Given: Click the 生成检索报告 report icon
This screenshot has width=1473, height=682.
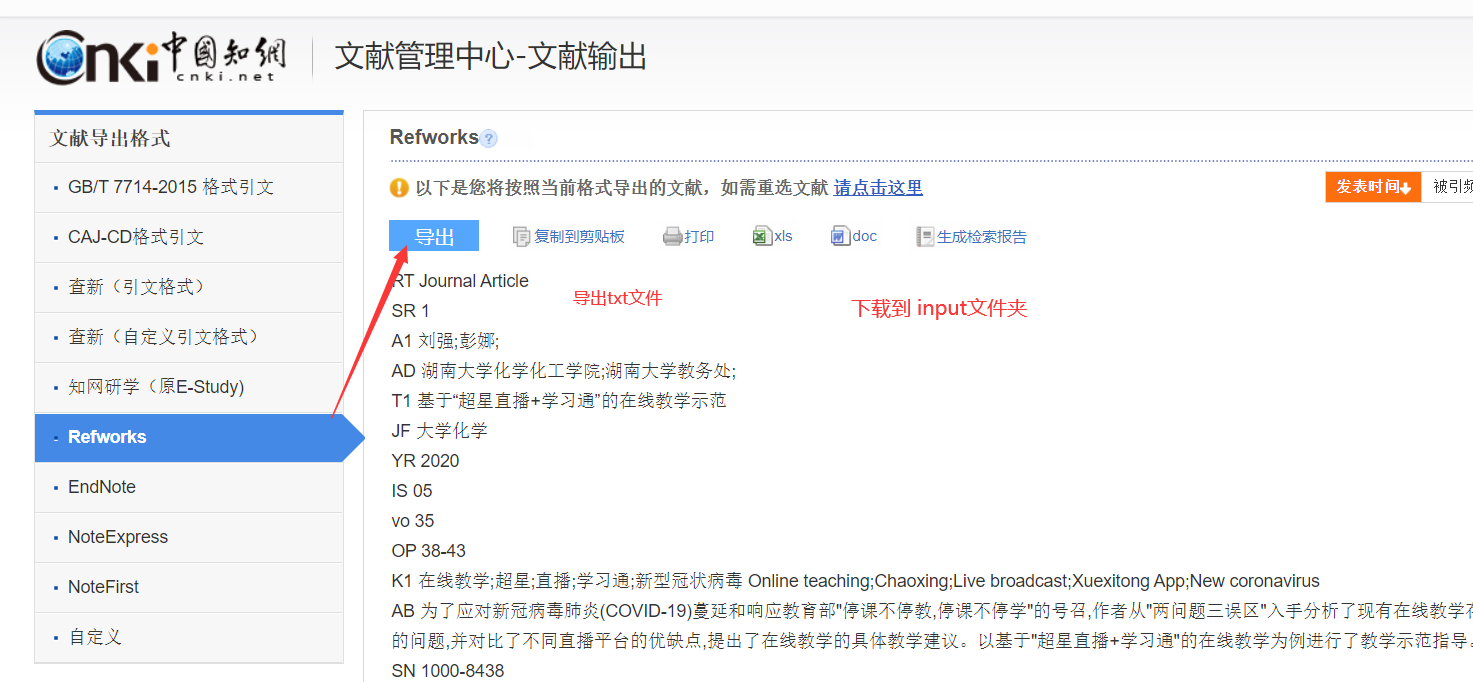Looking at the screenshot, I should [970, 236].
